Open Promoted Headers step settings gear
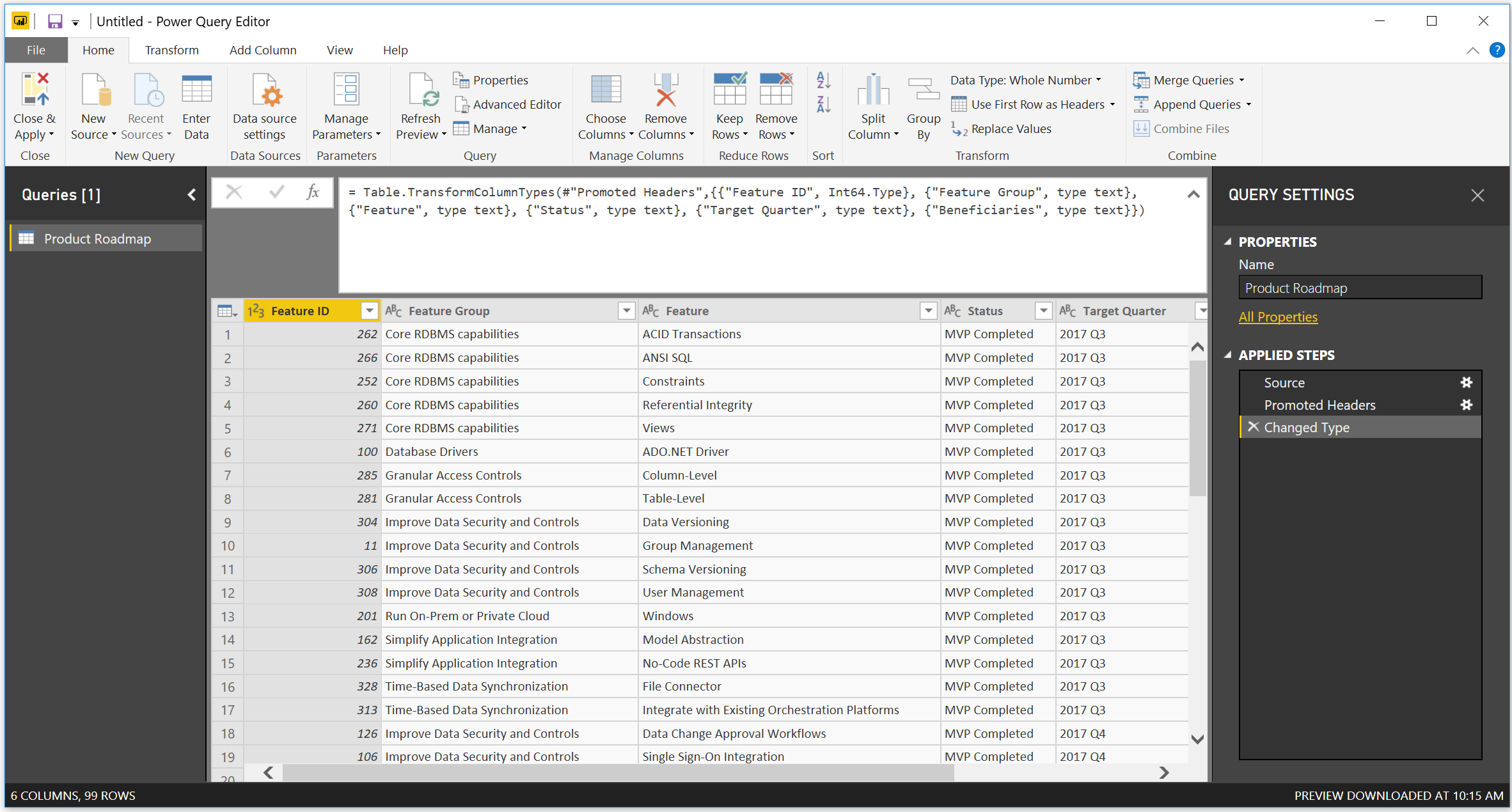Image resolution: width=1512 pixels, height=812 pixels. [1466, 405]
